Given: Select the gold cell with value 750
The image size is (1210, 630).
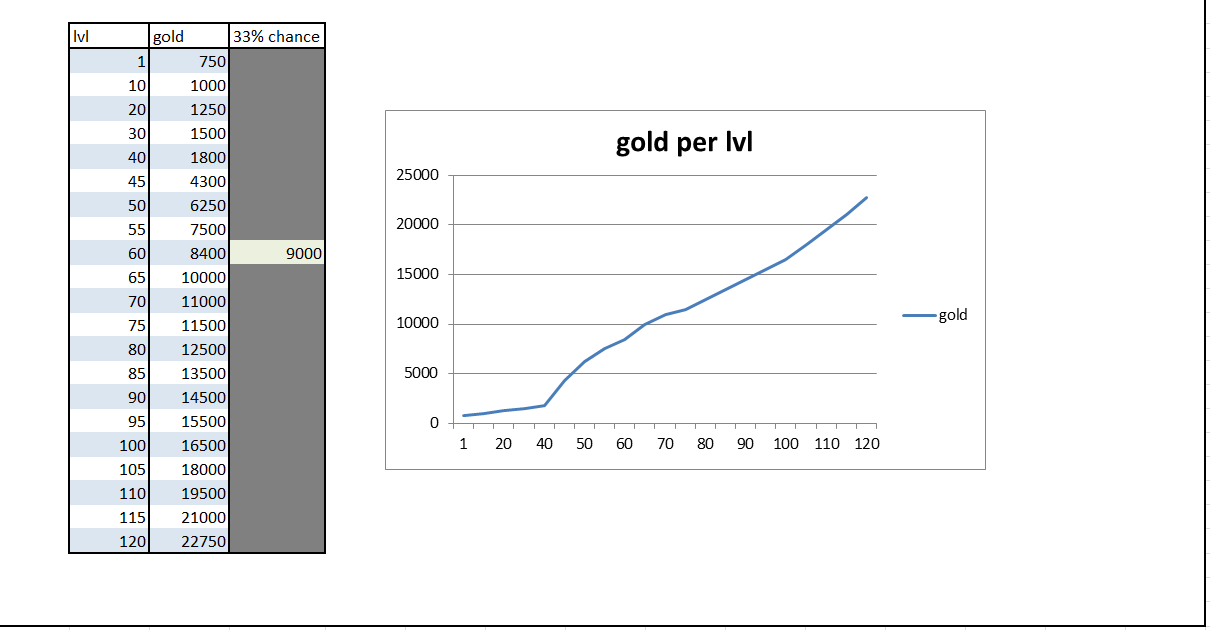Looking at the screenshot, I should pos(189,61).
